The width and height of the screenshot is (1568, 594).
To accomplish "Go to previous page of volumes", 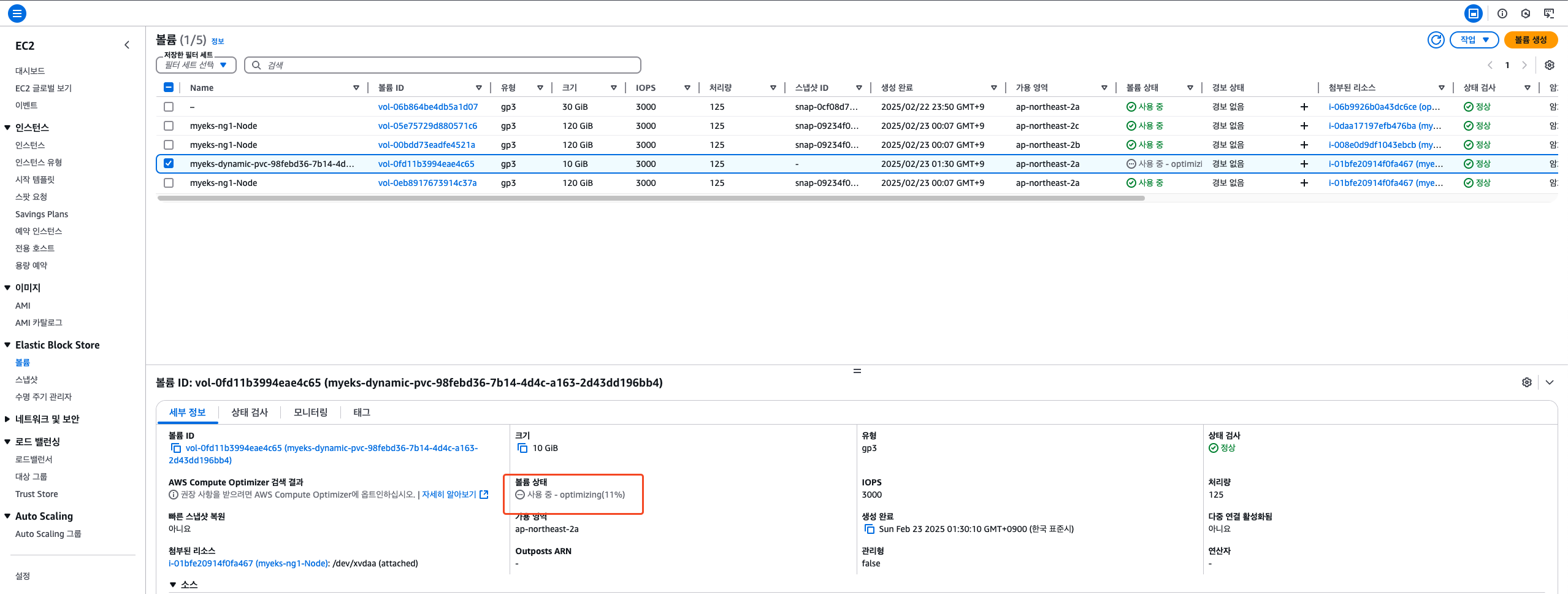I will 1490,65.
